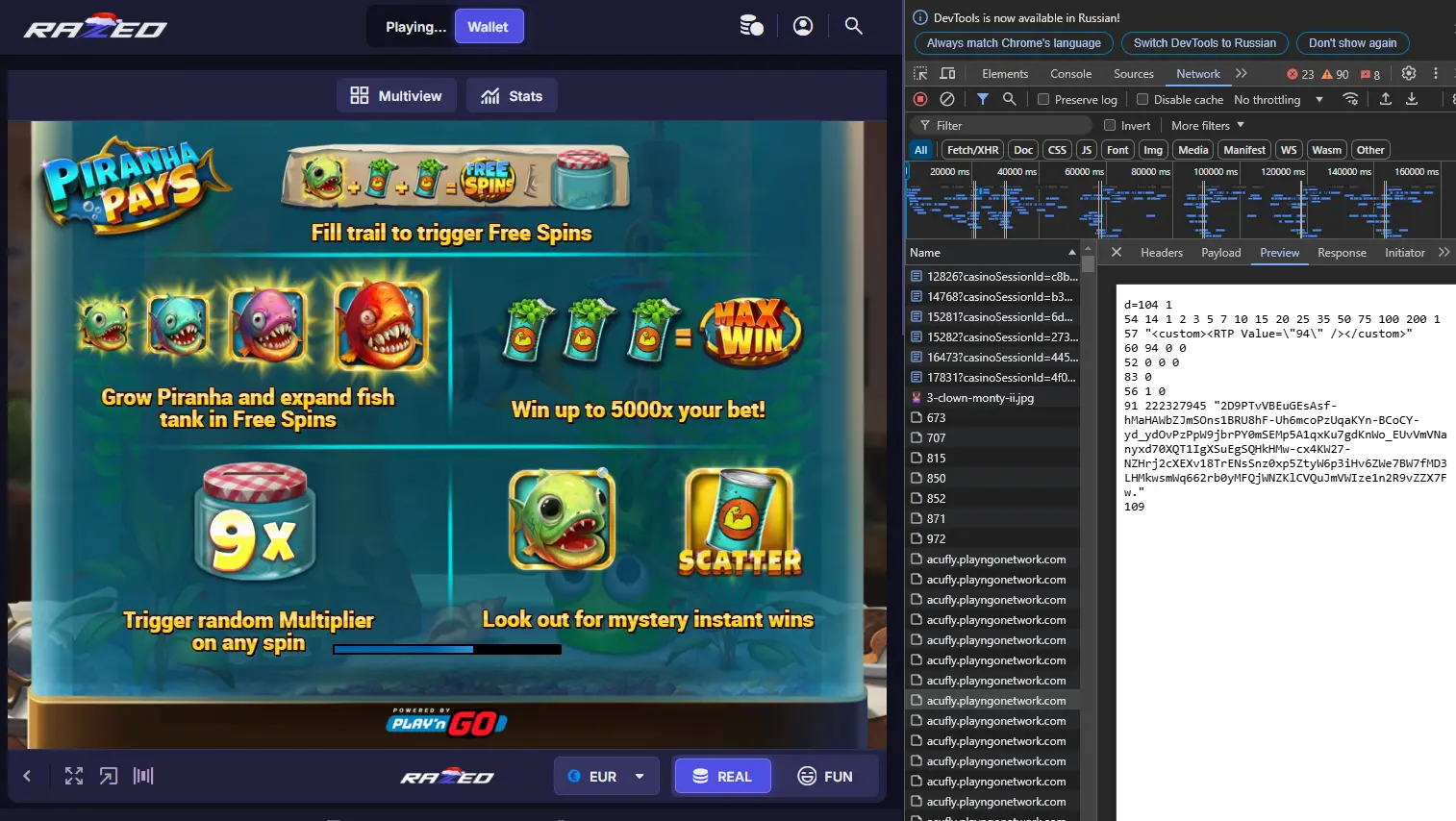Screen dimensions: 1456x821
Task: Toggle the Other request type filter
Action: coord(1370,150)
